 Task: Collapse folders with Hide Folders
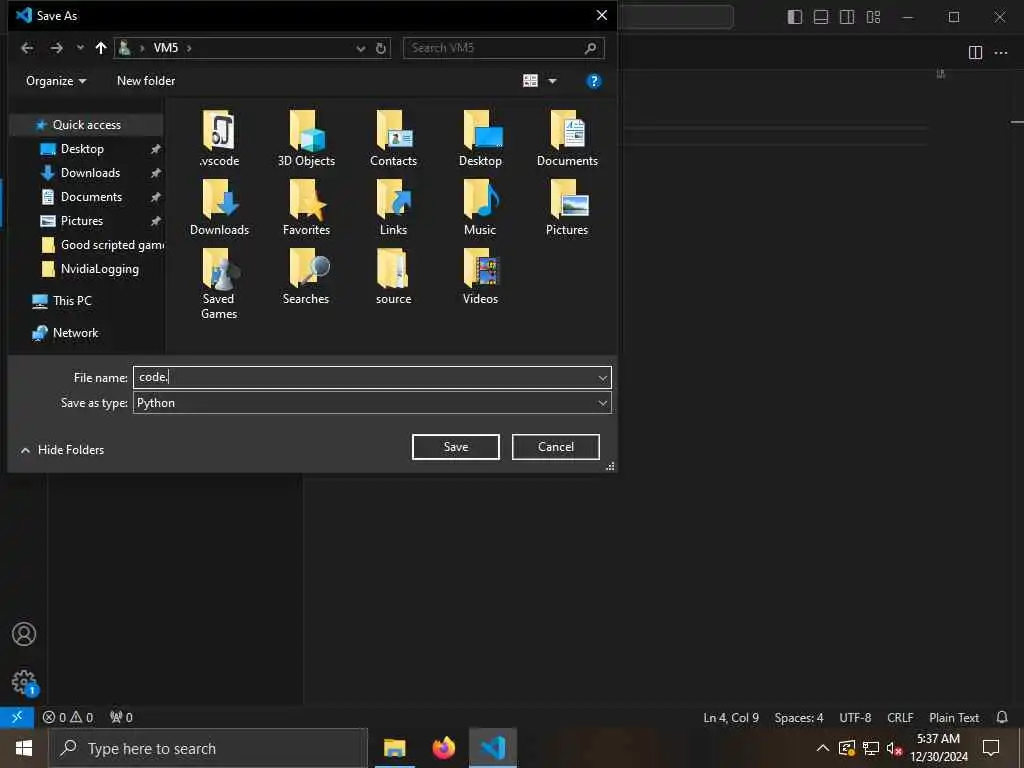coord(63,450)
